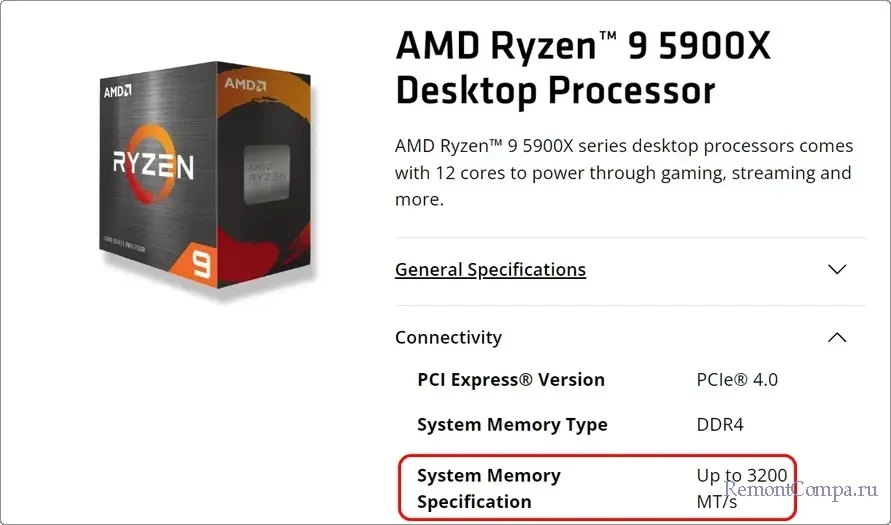
Task: Collapse the Connectivity section chevron
Action: [837, 338]
